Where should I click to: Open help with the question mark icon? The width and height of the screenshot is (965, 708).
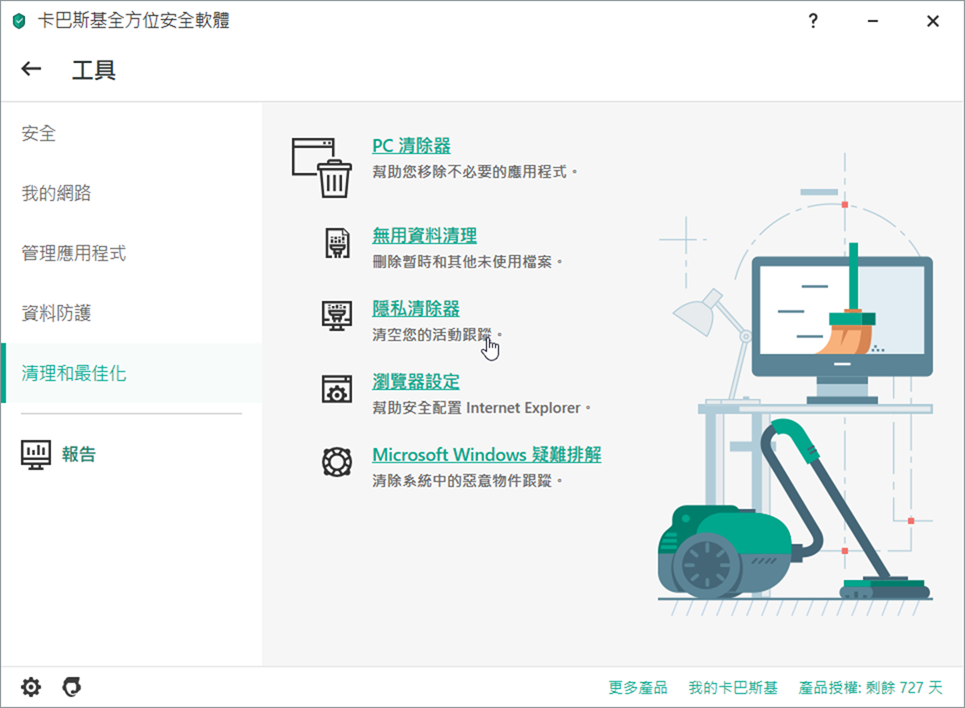tap(813, 21)
